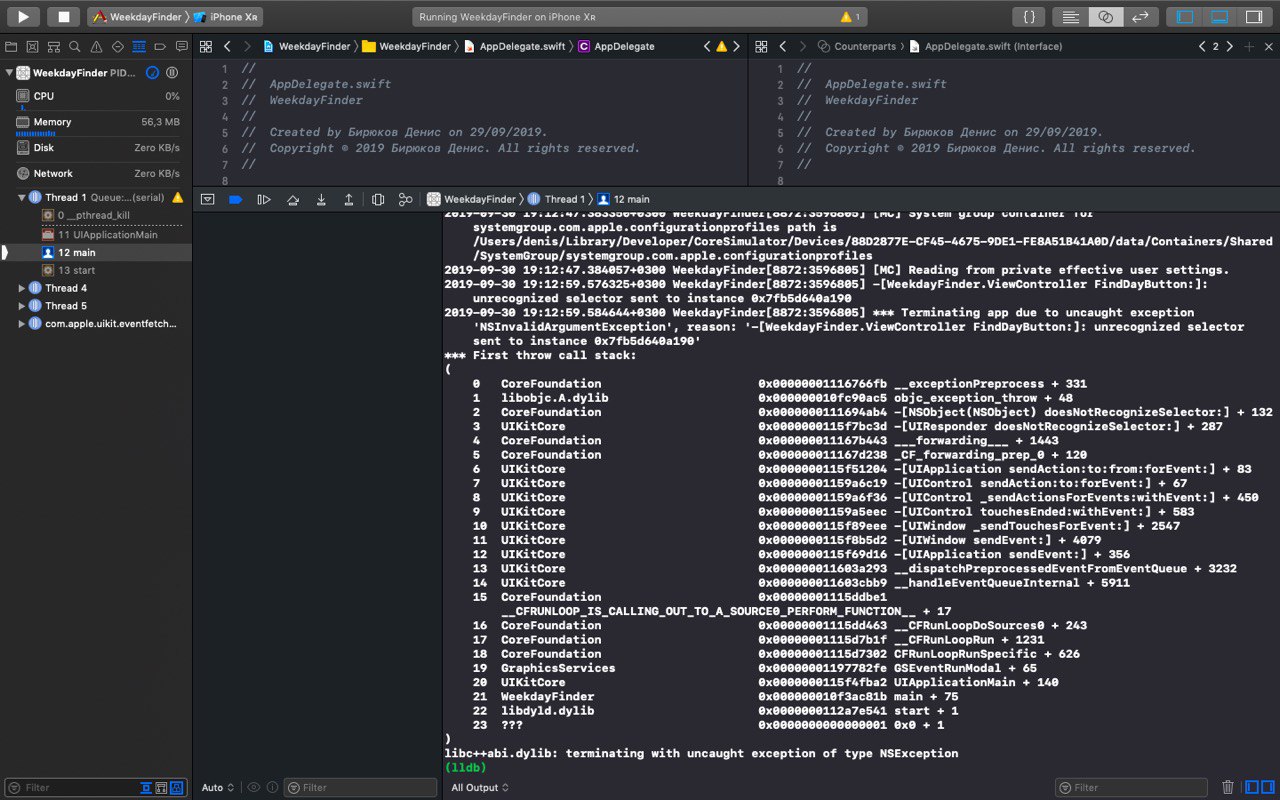Open Debug View Hierarchy
Viewport: 1280px width, 800px height.
[x=378, y=199]
